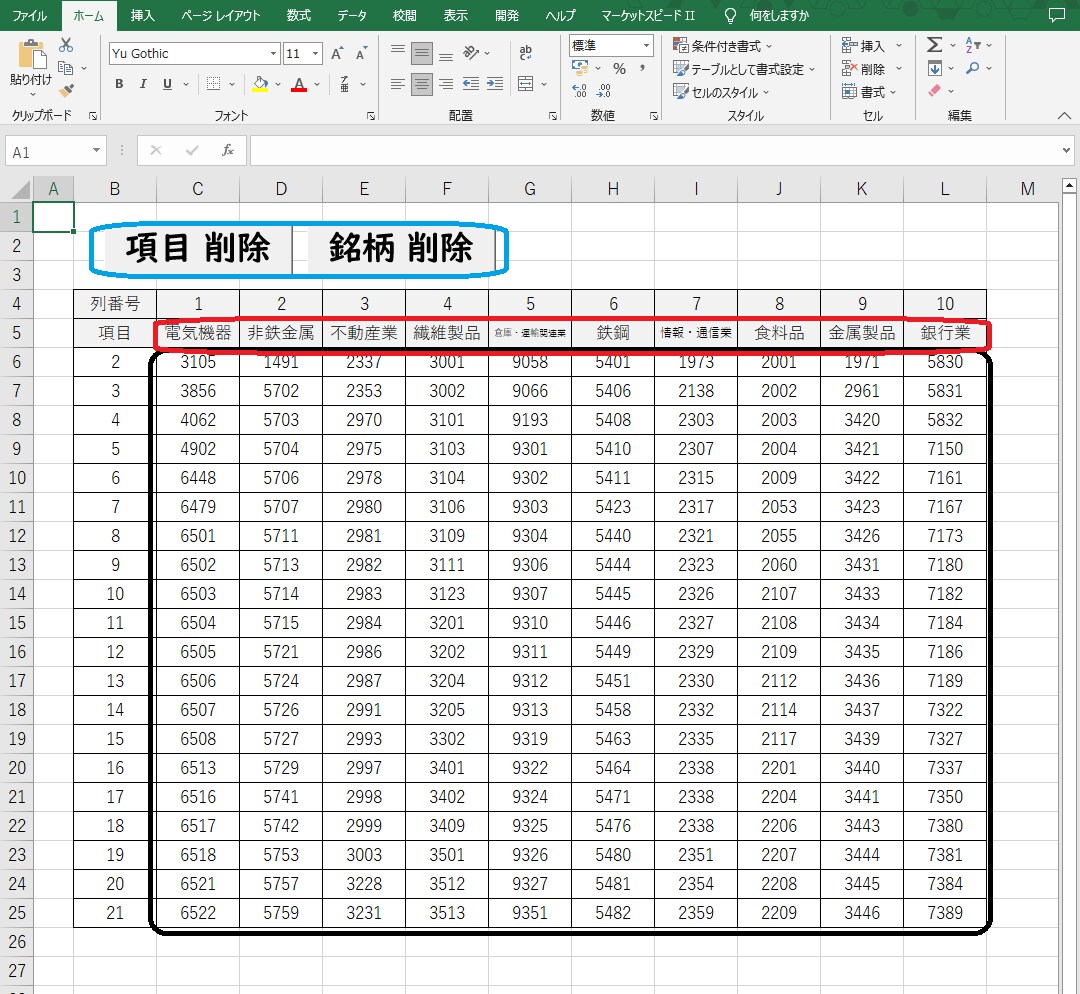Viewport: 1080px width, 994px height.
Task: Increase font size with the large A icon
Action: tap(337, 54)
